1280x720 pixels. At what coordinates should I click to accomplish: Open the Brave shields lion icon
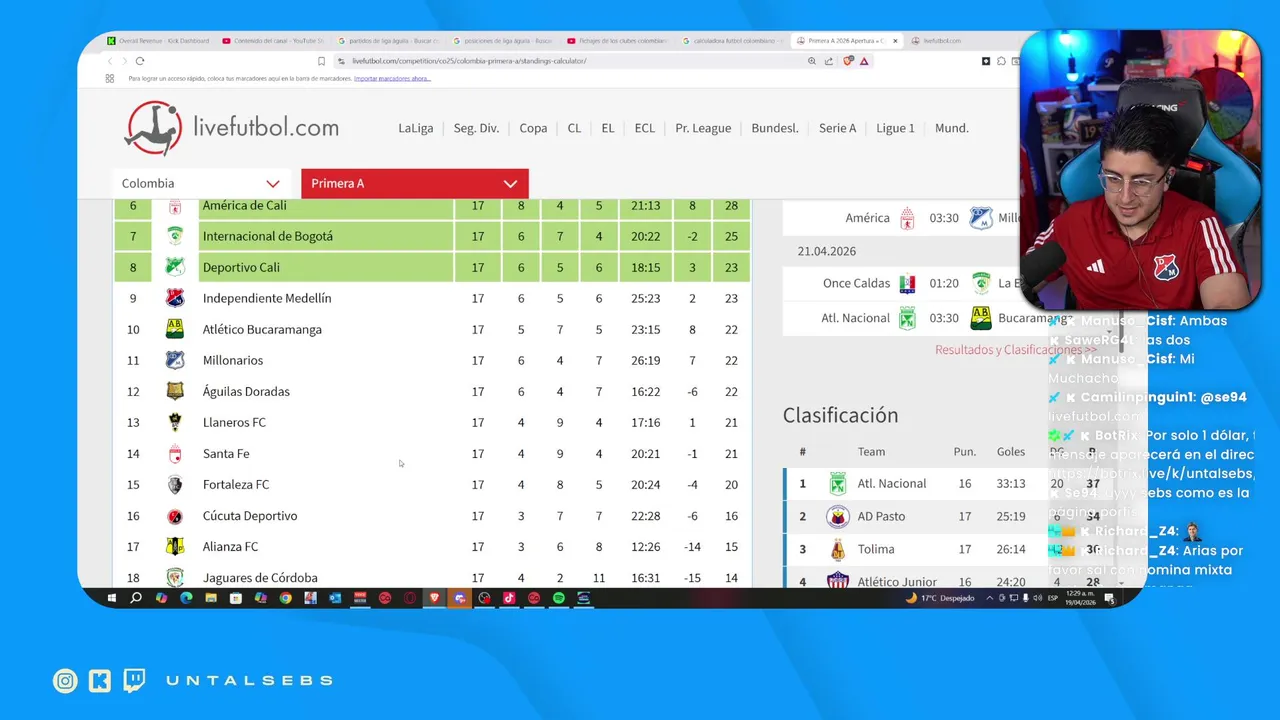[848, 61]
